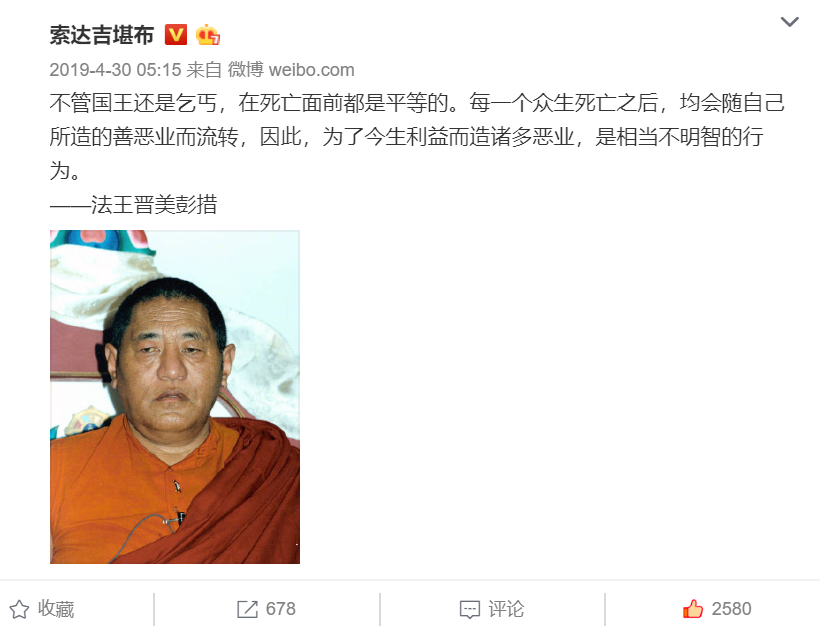Click the crown membership badge icon

click(208, 35)
